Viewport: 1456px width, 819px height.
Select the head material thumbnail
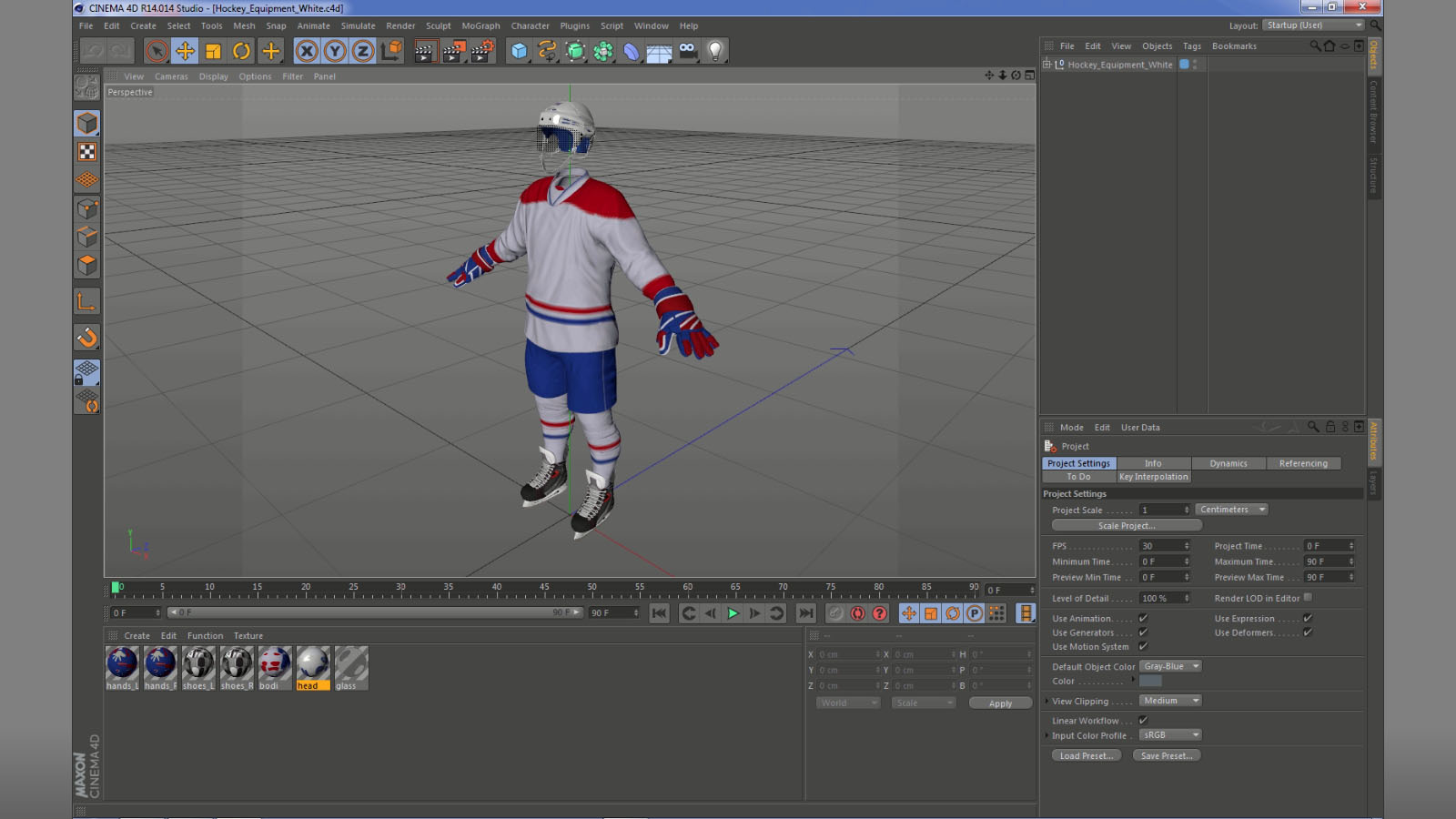point(313,668)
